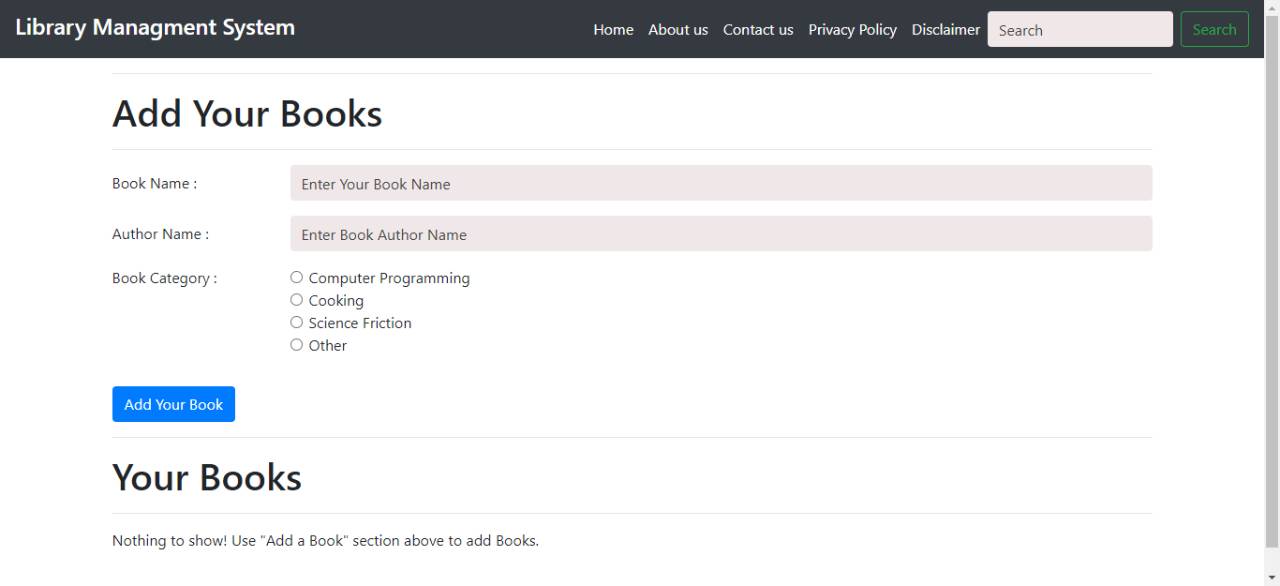Screen dimensions: 1280x586
Task: Click the Other label text
Action: (x=328, y=345)
